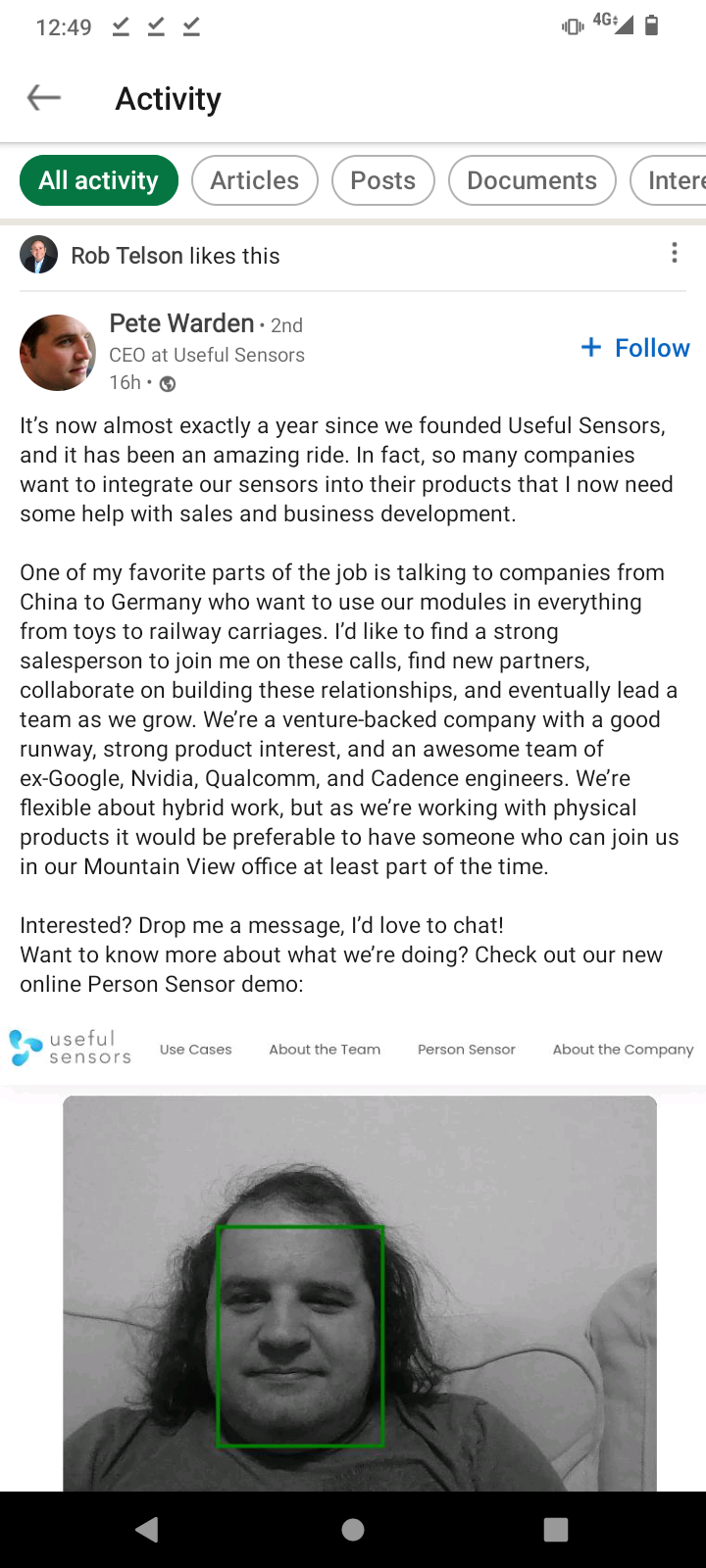This screenshot has width=706, height=1568.
Task: Open the post options three-dot menu
Action: (674, 254)
